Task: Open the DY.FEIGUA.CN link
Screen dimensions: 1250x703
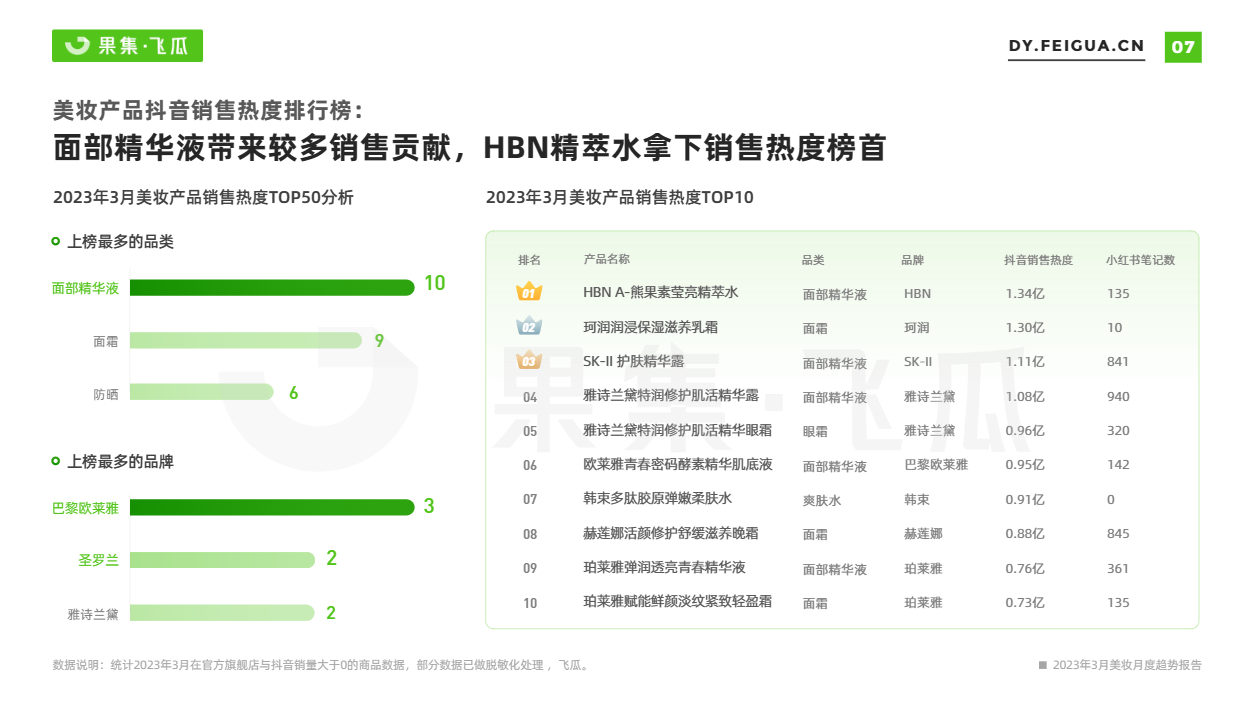Action: click(1076, 46)
